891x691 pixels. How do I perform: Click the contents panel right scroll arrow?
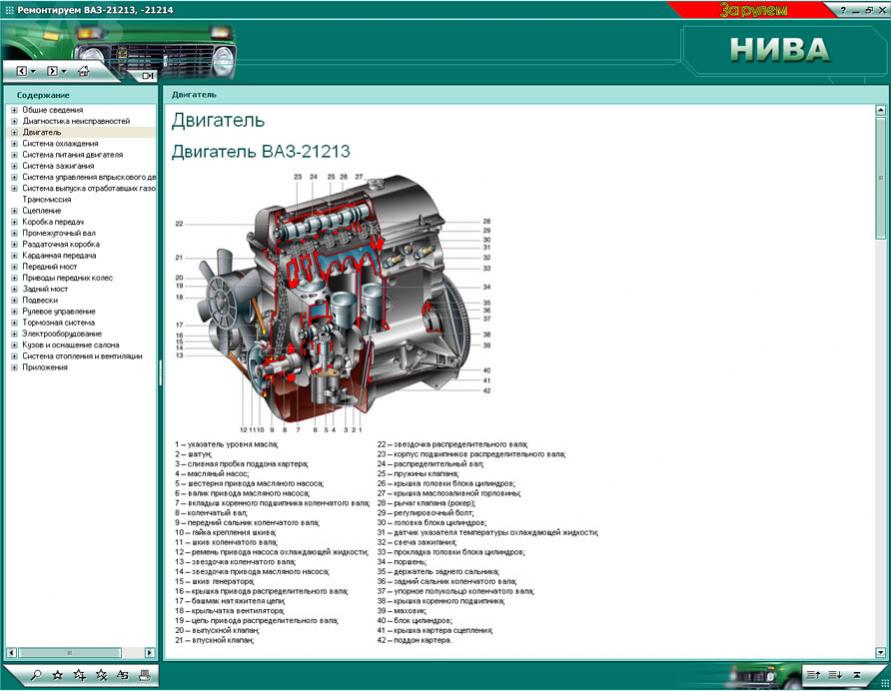click(x=150, y=652)
